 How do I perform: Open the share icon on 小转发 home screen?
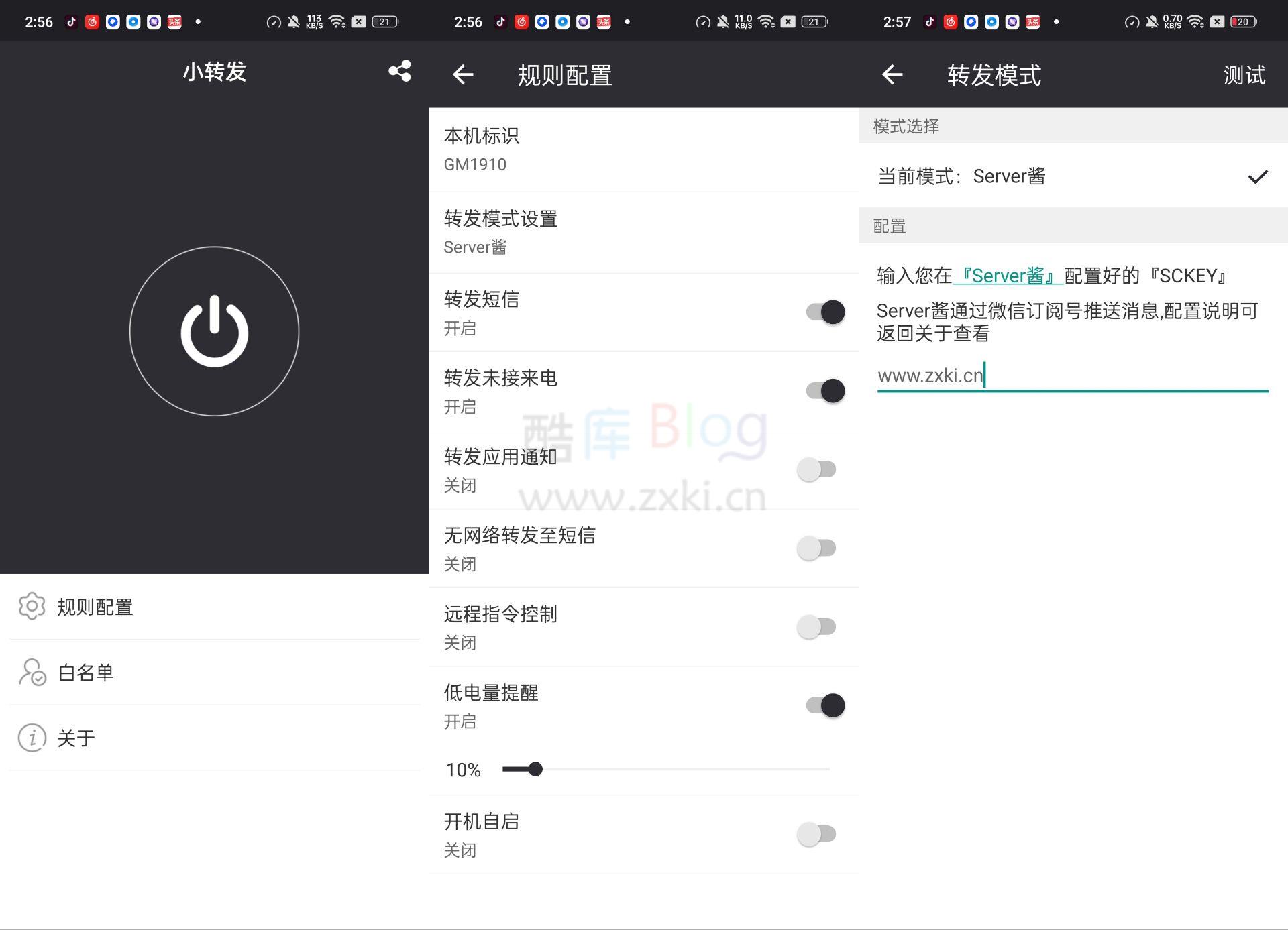pos(399,72)
